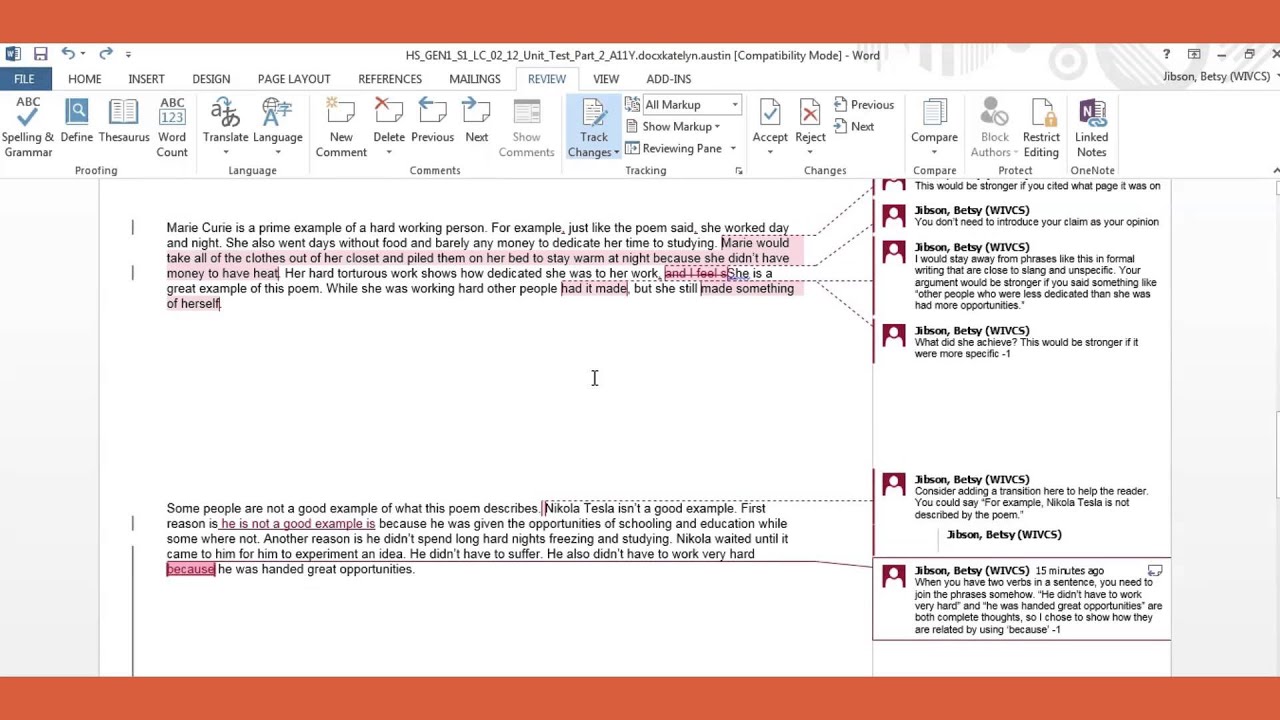
Task: Click the Show Comments button
Action: [x=526, y=127]
